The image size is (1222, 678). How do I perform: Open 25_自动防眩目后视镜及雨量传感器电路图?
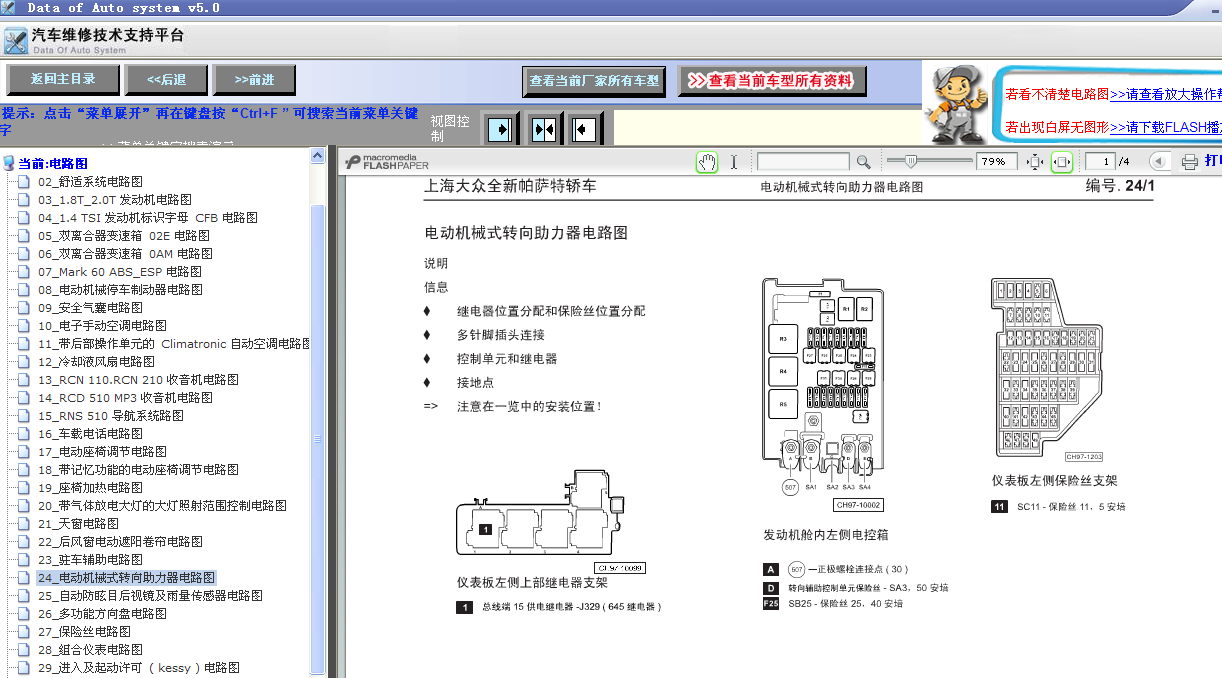tap(150, 595)
